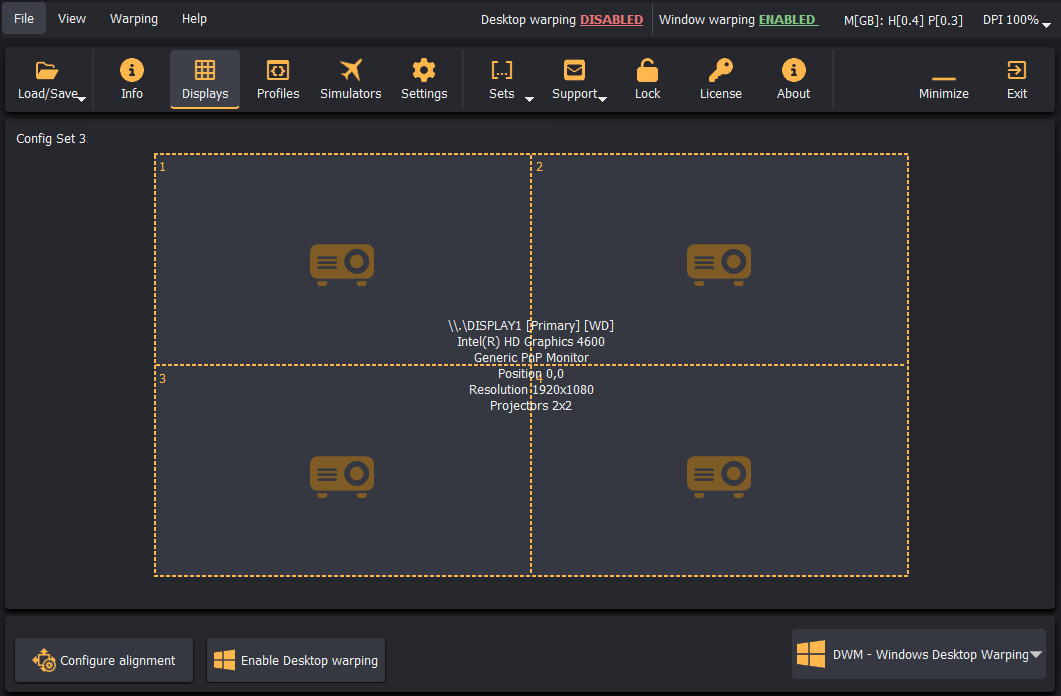This screenshot has height=696, width=1061.
Task: Expand the Support dropdown arrow
Action: (x=602, y=99)
